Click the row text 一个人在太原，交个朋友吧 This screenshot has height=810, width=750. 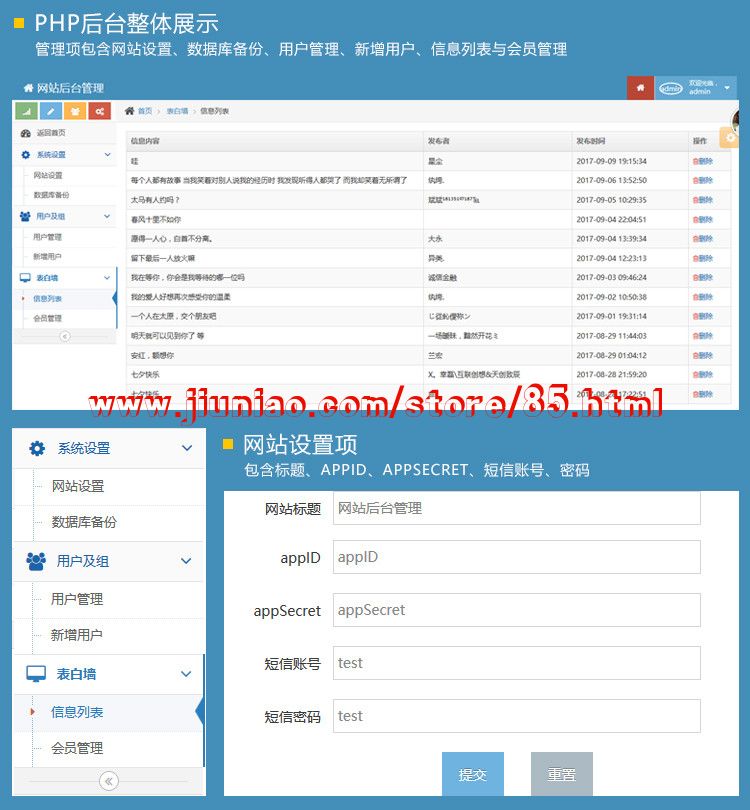[x=174, y=316]
